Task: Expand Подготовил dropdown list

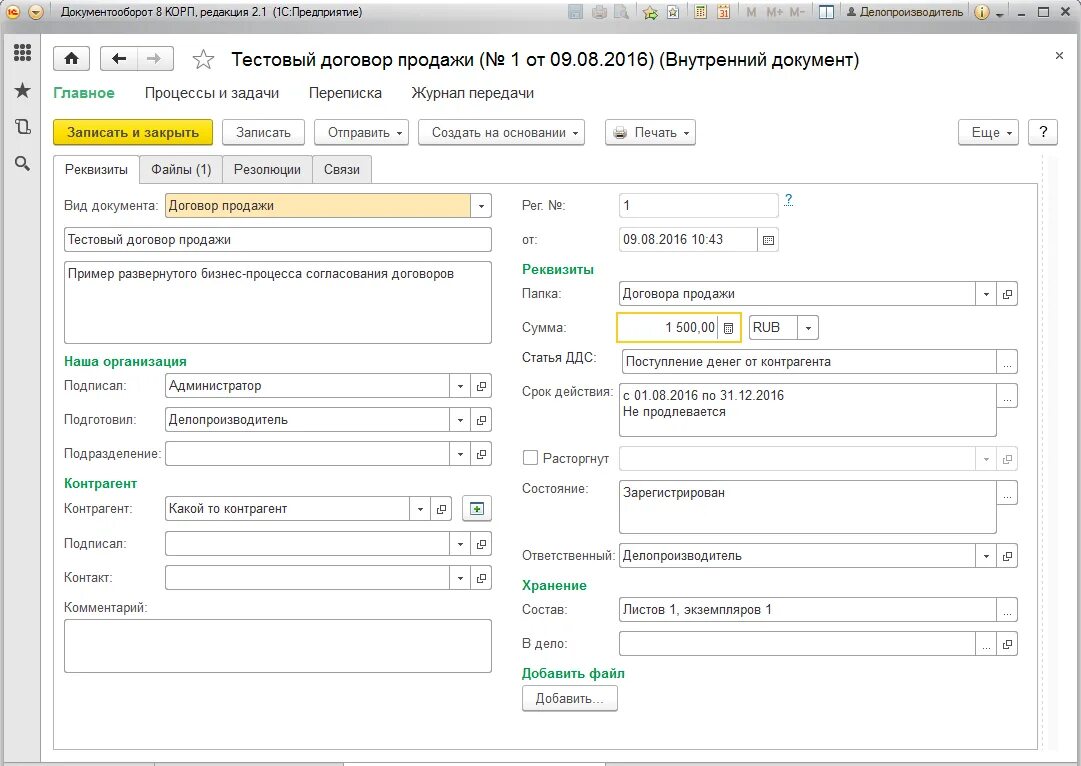Action: click(460, 420)
